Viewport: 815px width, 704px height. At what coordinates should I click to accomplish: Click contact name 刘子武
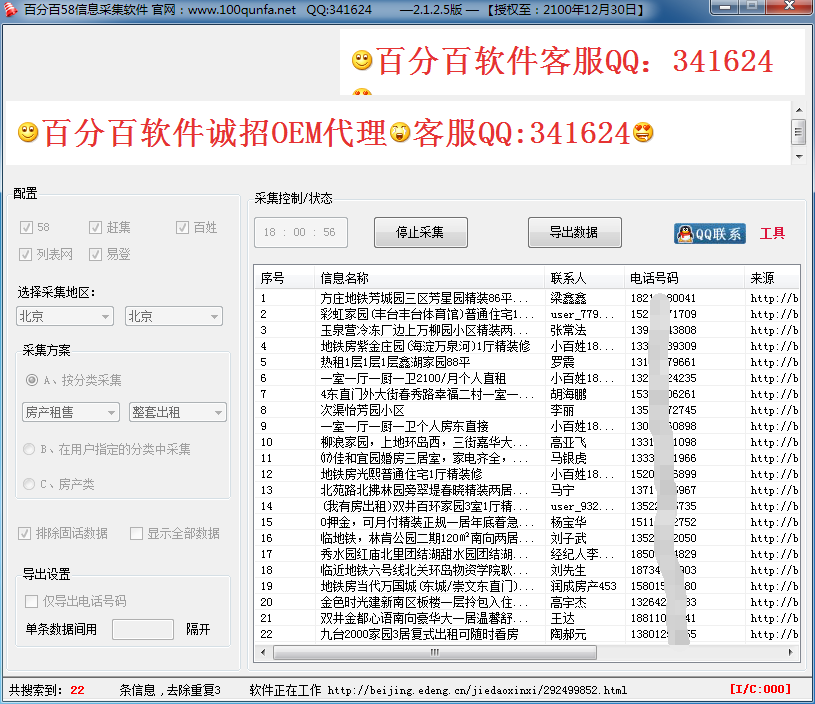point(568,538)
